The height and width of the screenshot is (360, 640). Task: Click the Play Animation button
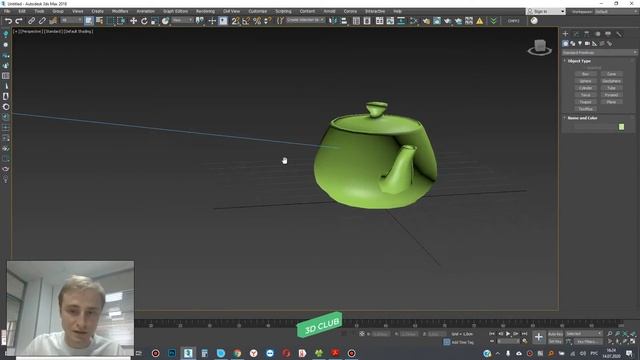point(508,334)
